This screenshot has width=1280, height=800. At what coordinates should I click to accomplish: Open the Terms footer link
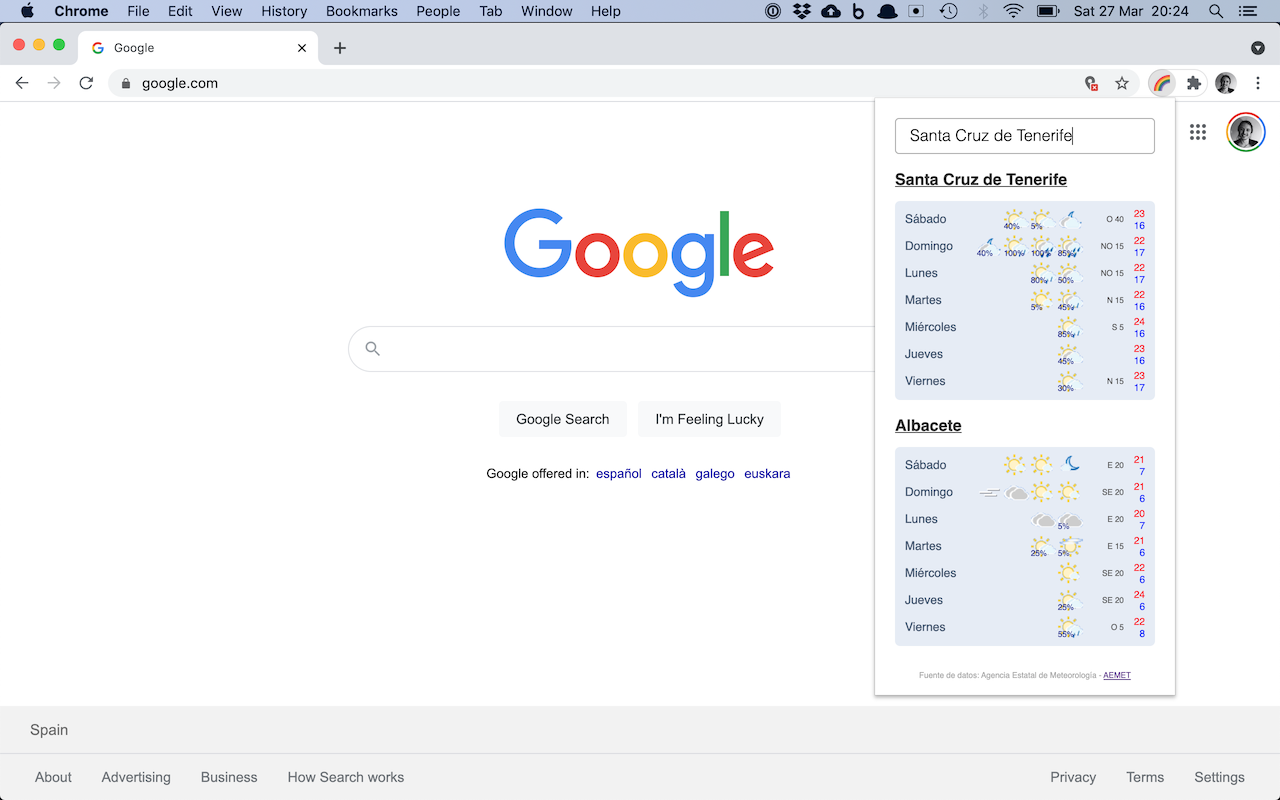1145,777
